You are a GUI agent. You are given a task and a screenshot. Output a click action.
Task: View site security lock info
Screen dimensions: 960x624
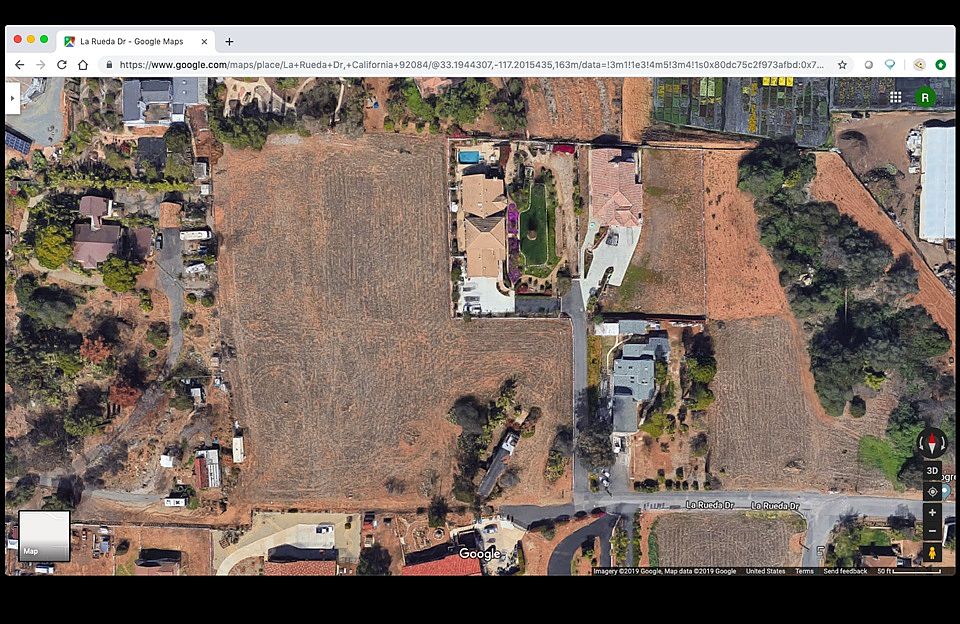point(109,65)
